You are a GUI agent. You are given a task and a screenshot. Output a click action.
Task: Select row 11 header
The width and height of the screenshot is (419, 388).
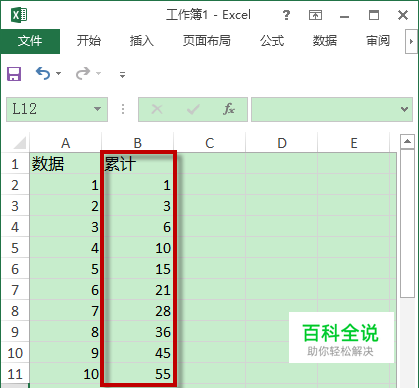15,374
